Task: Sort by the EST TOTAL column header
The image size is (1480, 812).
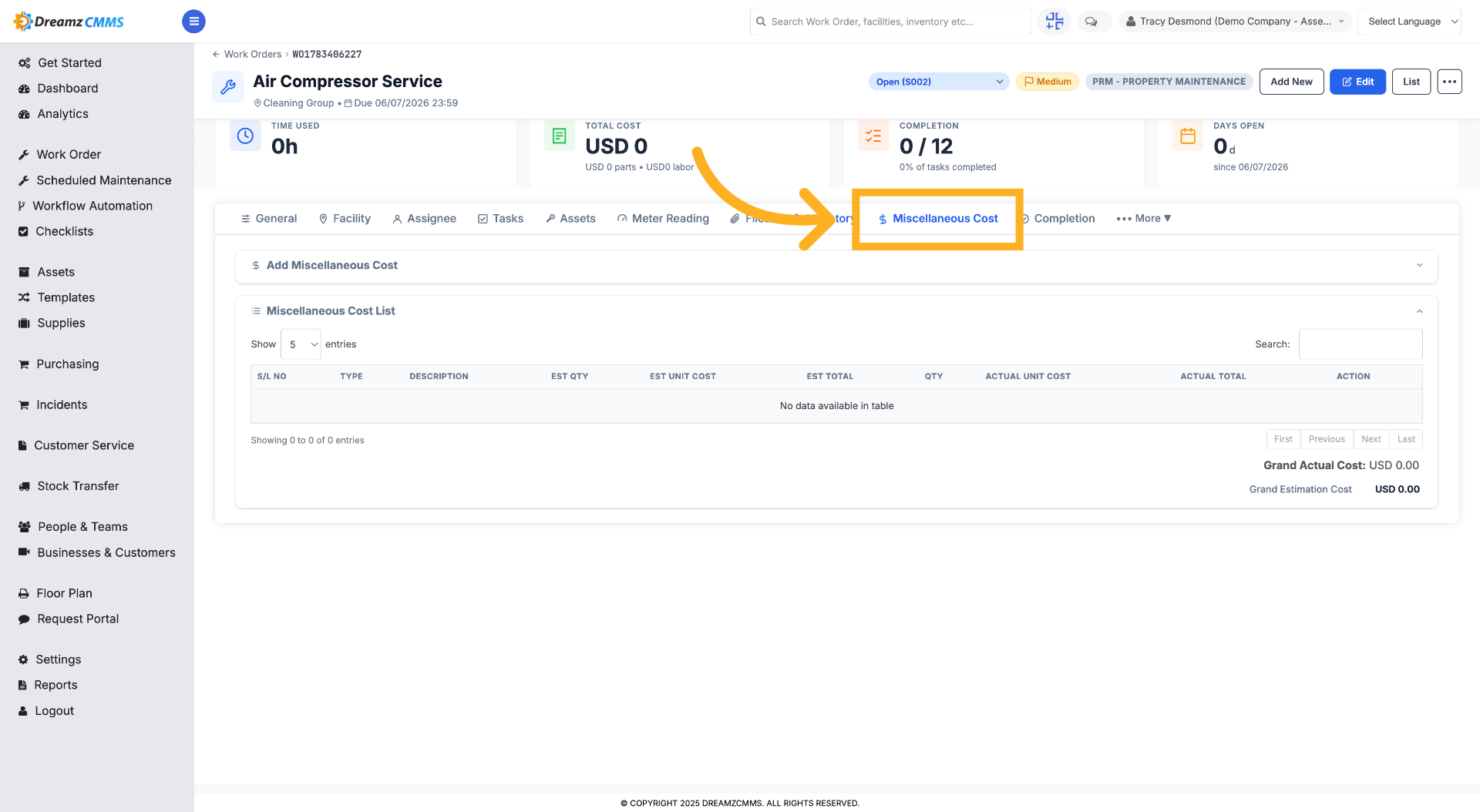Action: click(829, 377)
